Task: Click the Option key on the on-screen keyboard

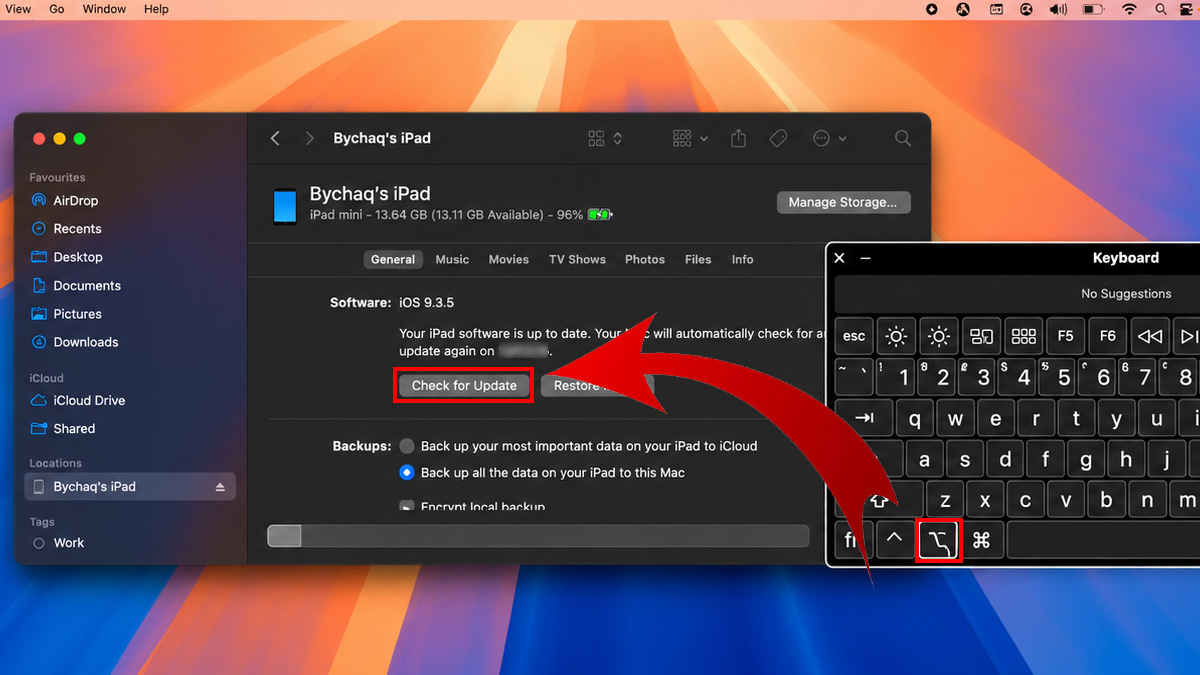Action: coord(939,541)
